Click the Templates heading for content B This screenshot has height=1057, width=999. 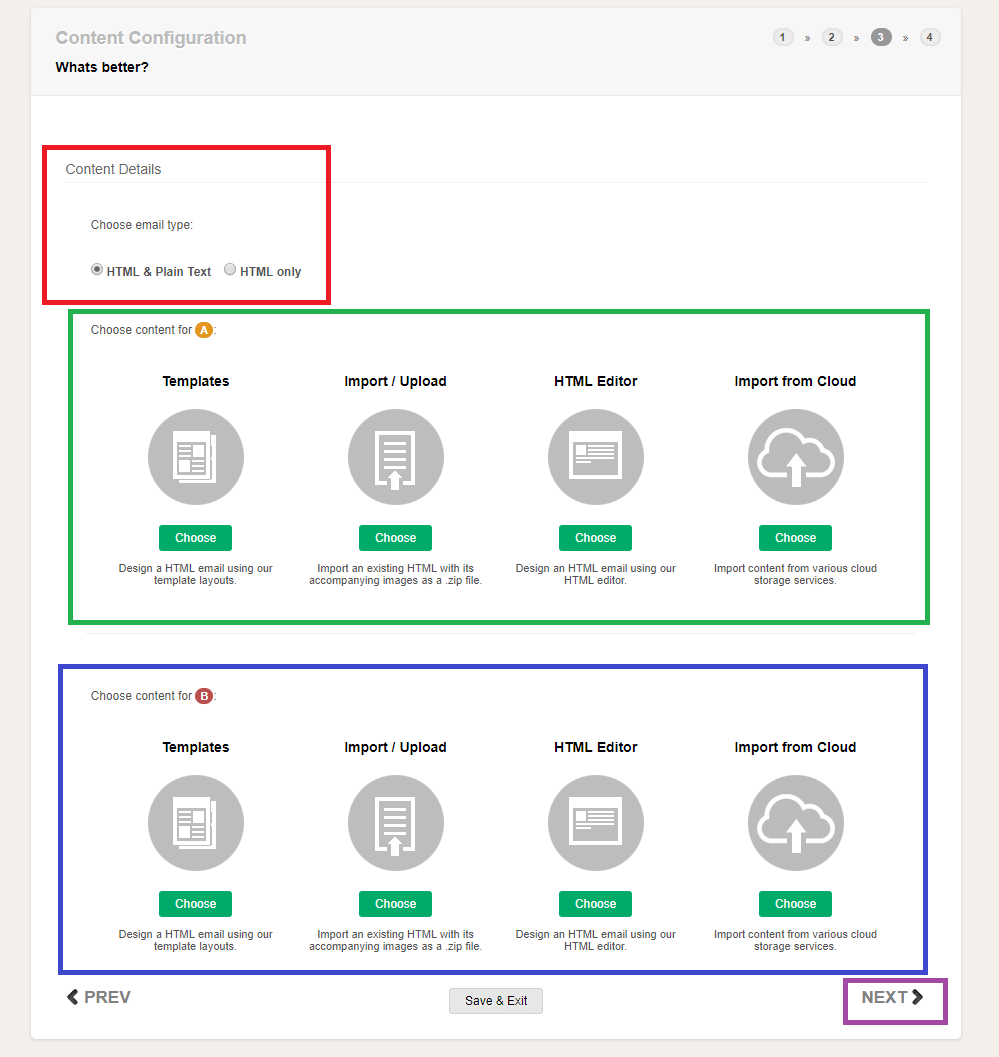tap(195, 748)
